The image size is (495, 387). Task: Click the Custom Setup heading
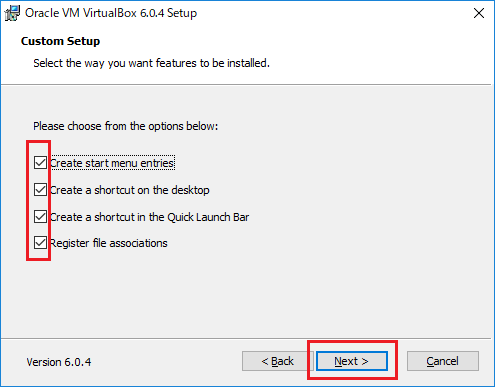60,41
